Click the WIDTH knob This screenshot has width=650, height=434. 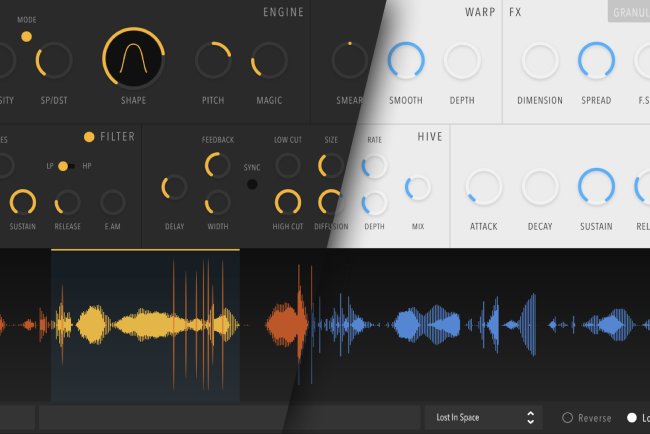pyautogui.click(x=218, y=203)
